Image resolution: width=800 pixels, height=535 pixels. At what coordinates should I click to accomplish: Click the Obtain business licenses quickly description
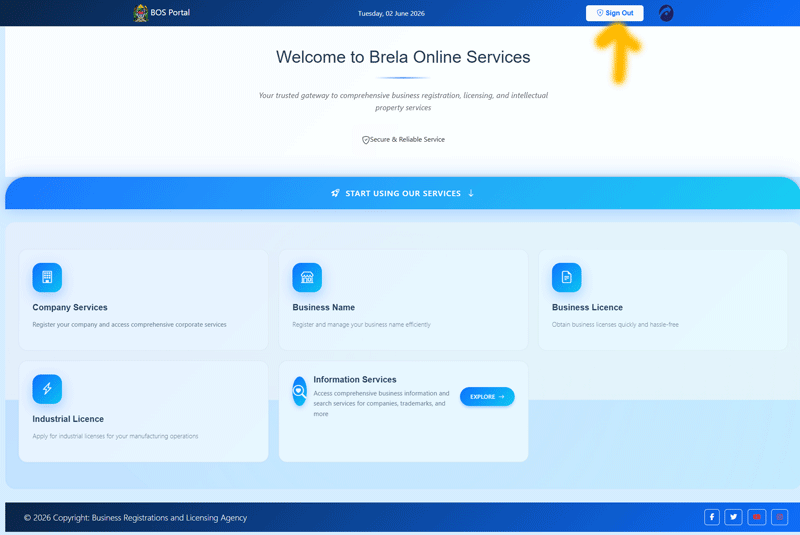(x=615, y=324)
